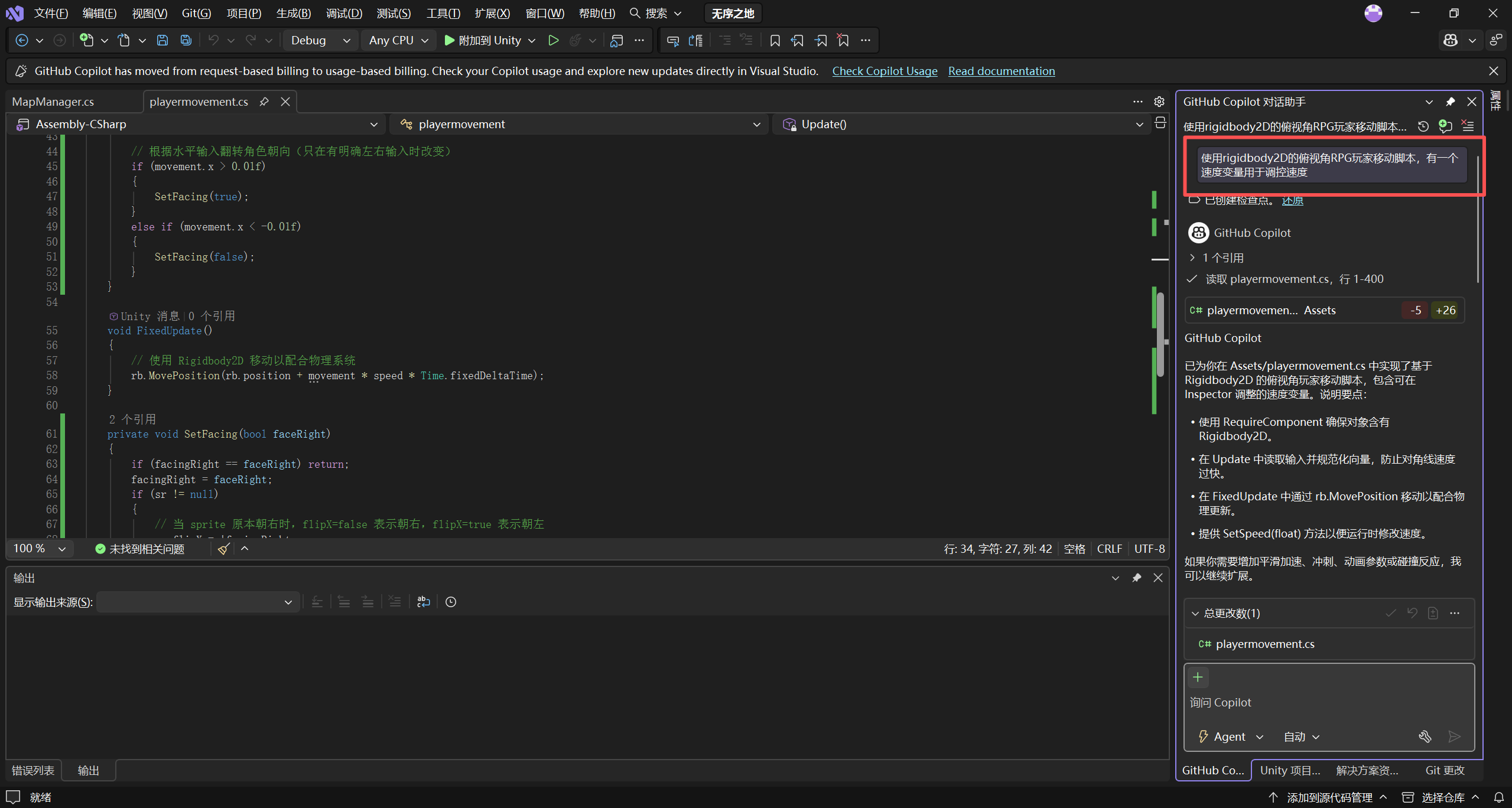Viewport: 1512px width, 808px height.
Task: Switch to the Git 更改 tab
Action: tap(1445, 770)
